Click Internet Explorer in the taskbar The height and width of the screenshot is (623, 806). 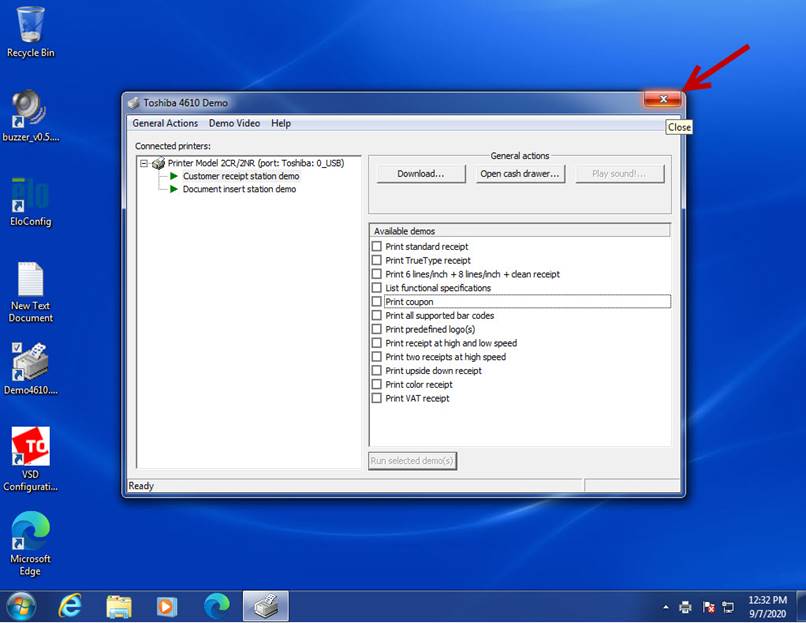(70, 606)
